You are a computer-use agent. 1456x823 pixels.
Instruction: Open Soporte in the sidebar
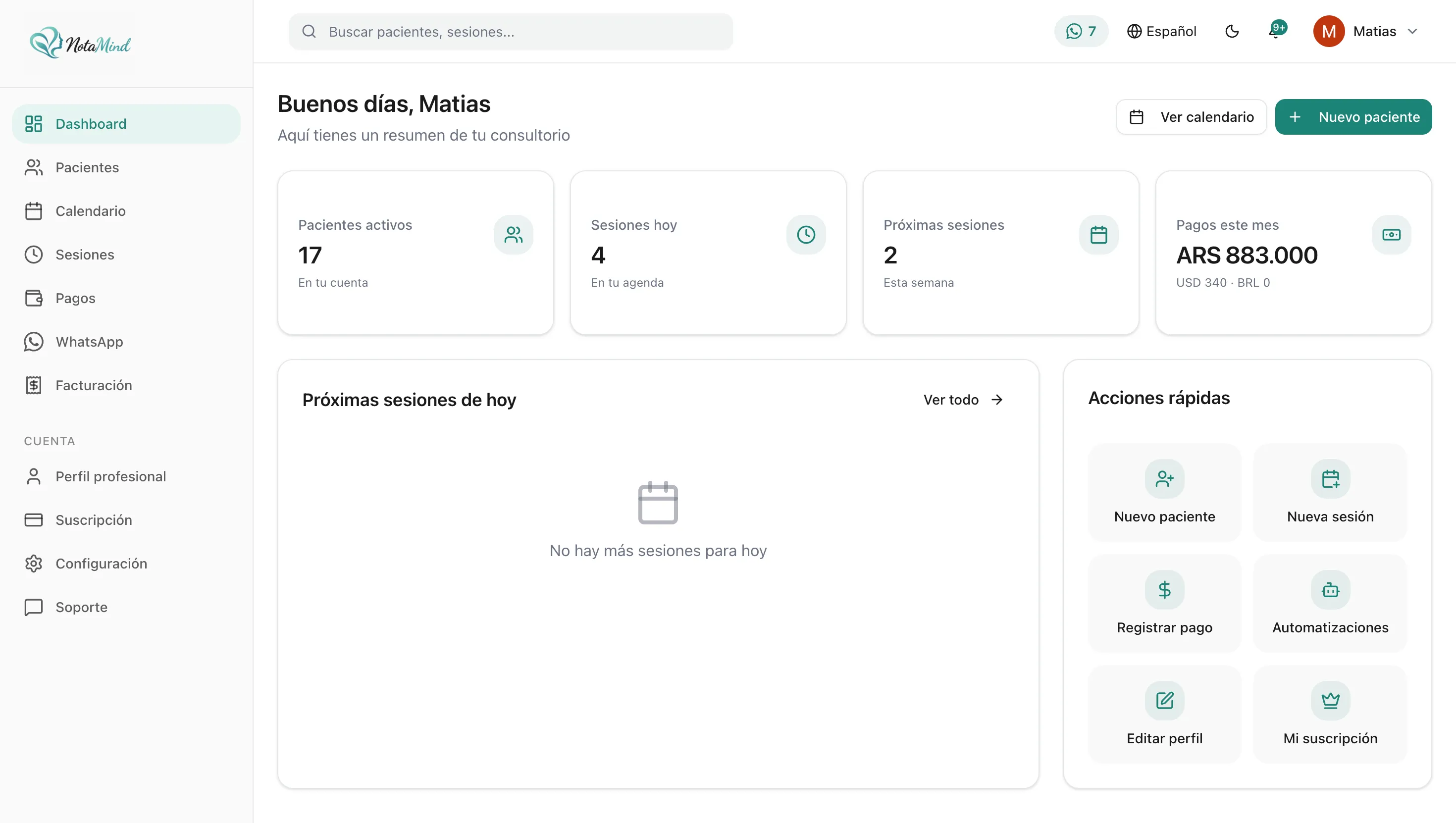(126, 607)
